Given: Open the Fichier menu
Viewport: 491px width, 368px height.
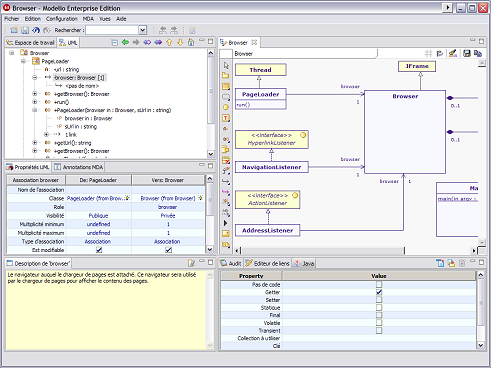Looking at the screenshot, I should click(12, 19).
